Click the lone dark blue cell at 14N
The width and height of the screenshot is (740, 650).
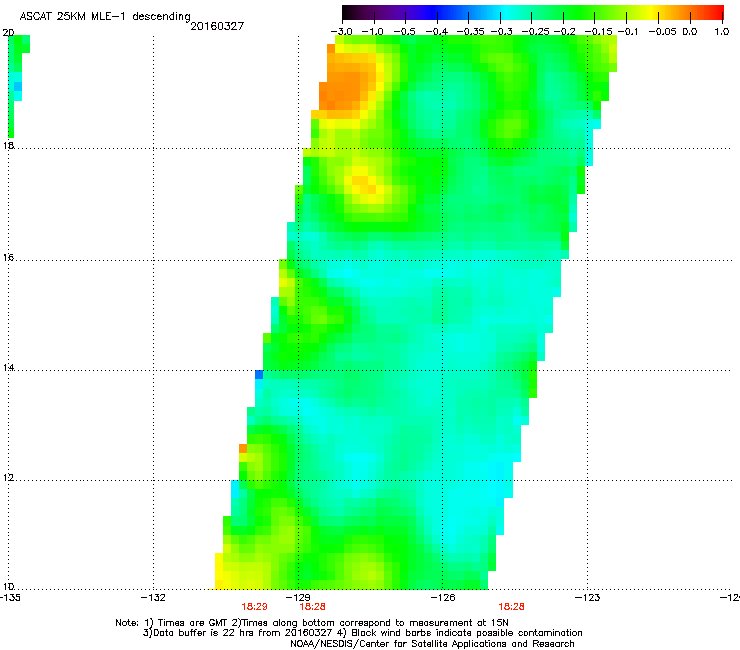coord(259,375)
